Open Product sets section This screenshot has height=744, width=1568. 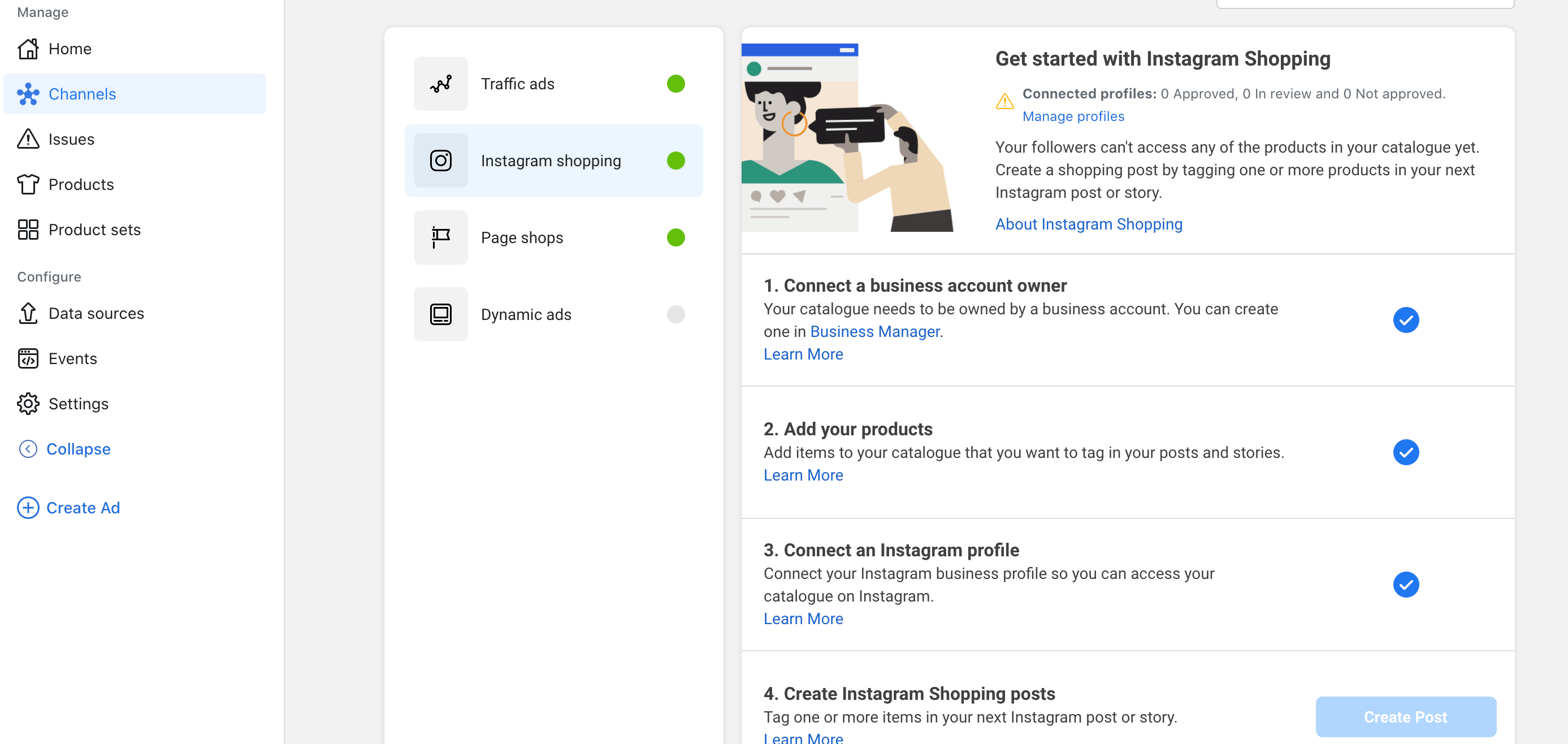(134, 230)
